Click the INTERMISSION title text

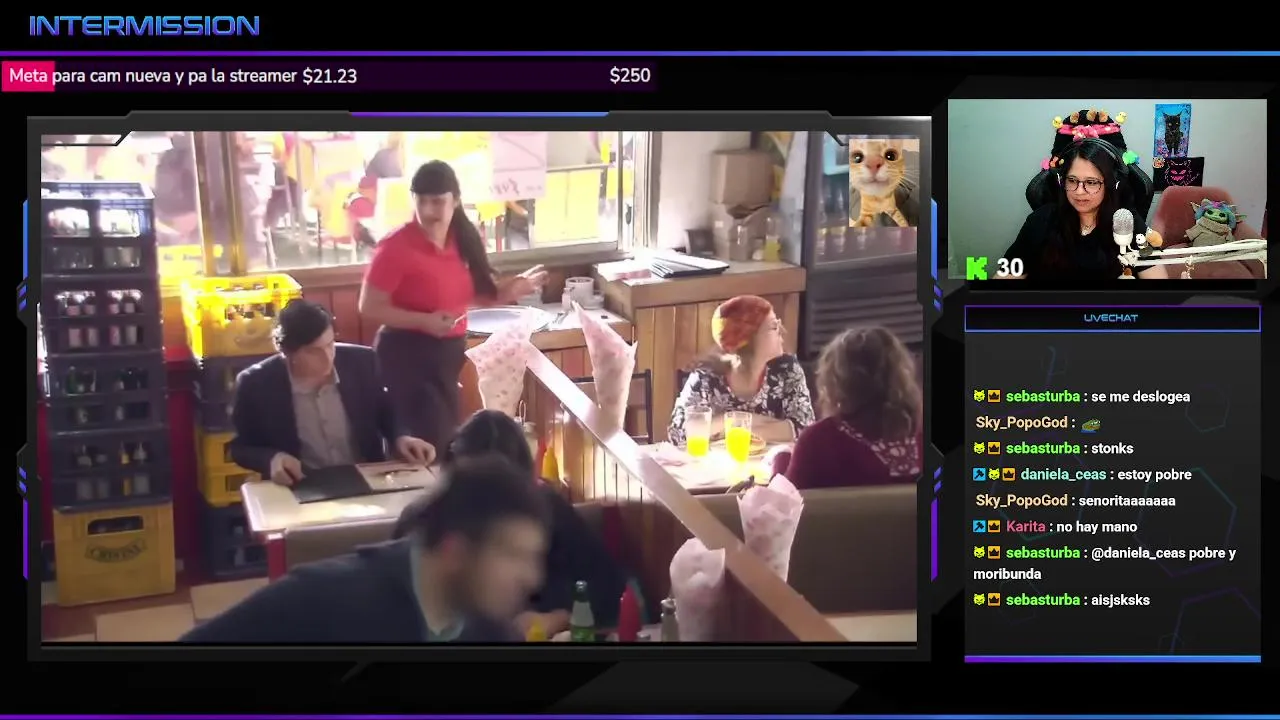pos(144,26)
